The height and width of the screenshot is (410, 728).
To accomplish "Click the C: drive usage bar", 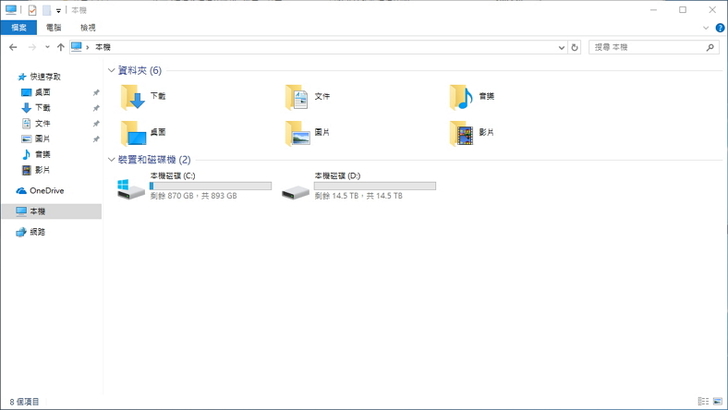I will point(211,186).
